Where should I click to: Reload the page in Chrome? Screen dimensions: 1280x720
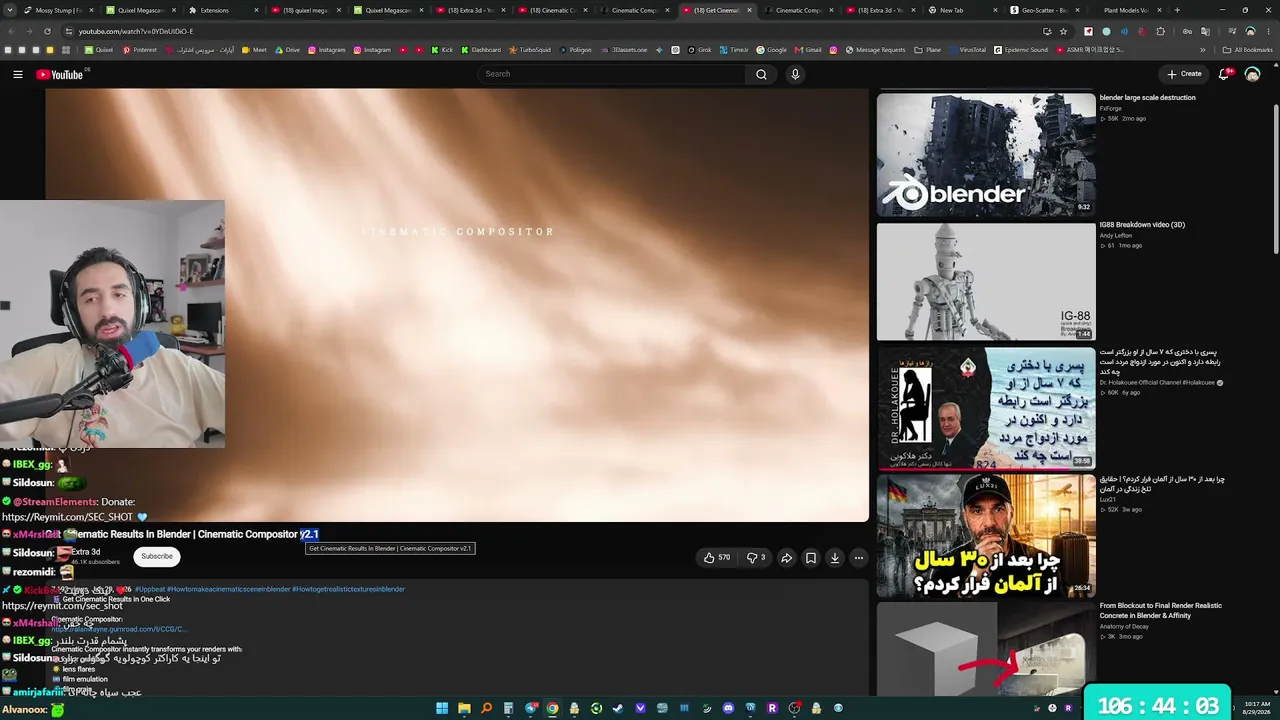pyautogui.click(x=47, y=31)
